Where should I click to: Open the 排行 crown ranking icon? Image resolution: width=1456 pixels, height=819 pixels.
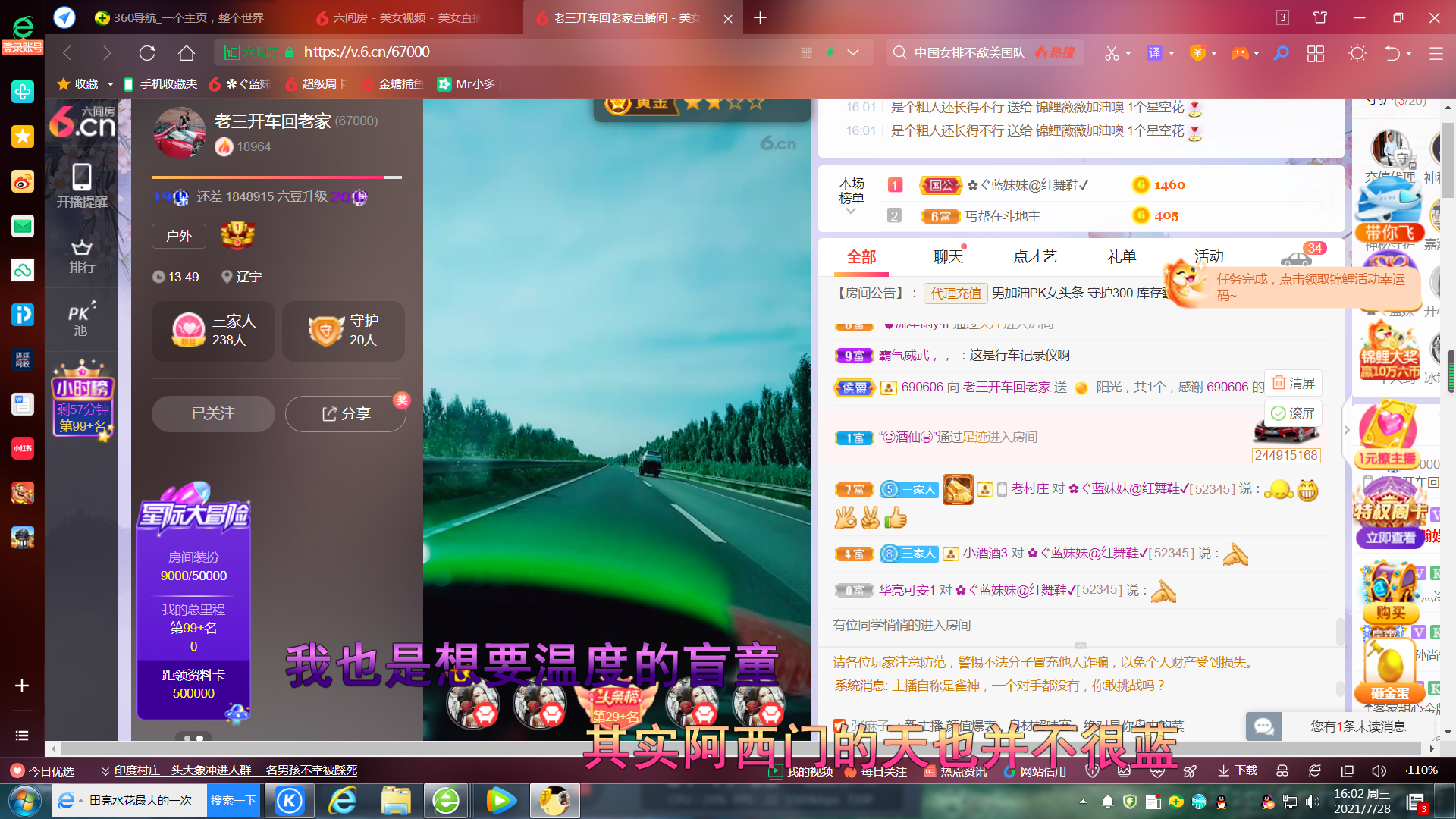click(x=82, y=256)
